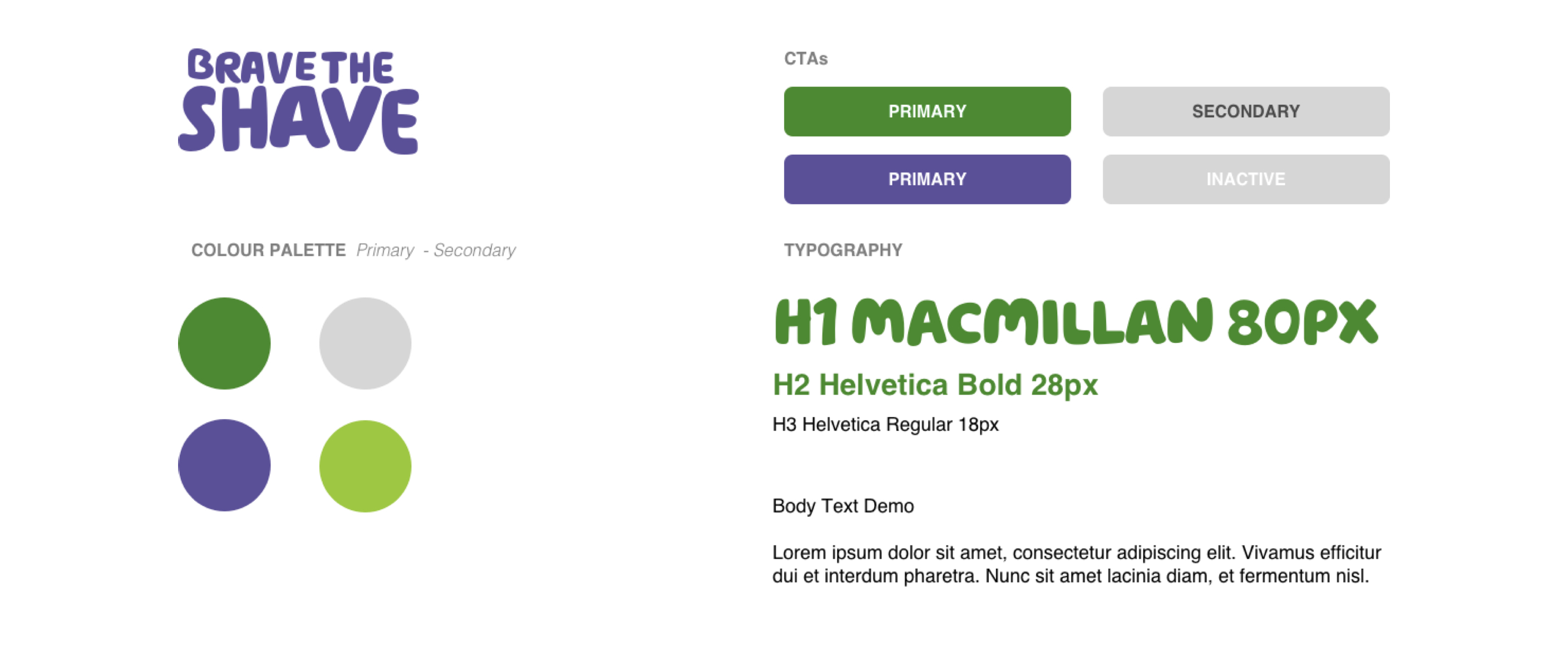This screenshot has height=670, width=1568.
Task: Click the TYPOGRAPHY section heading
Action: click(843, 250)
